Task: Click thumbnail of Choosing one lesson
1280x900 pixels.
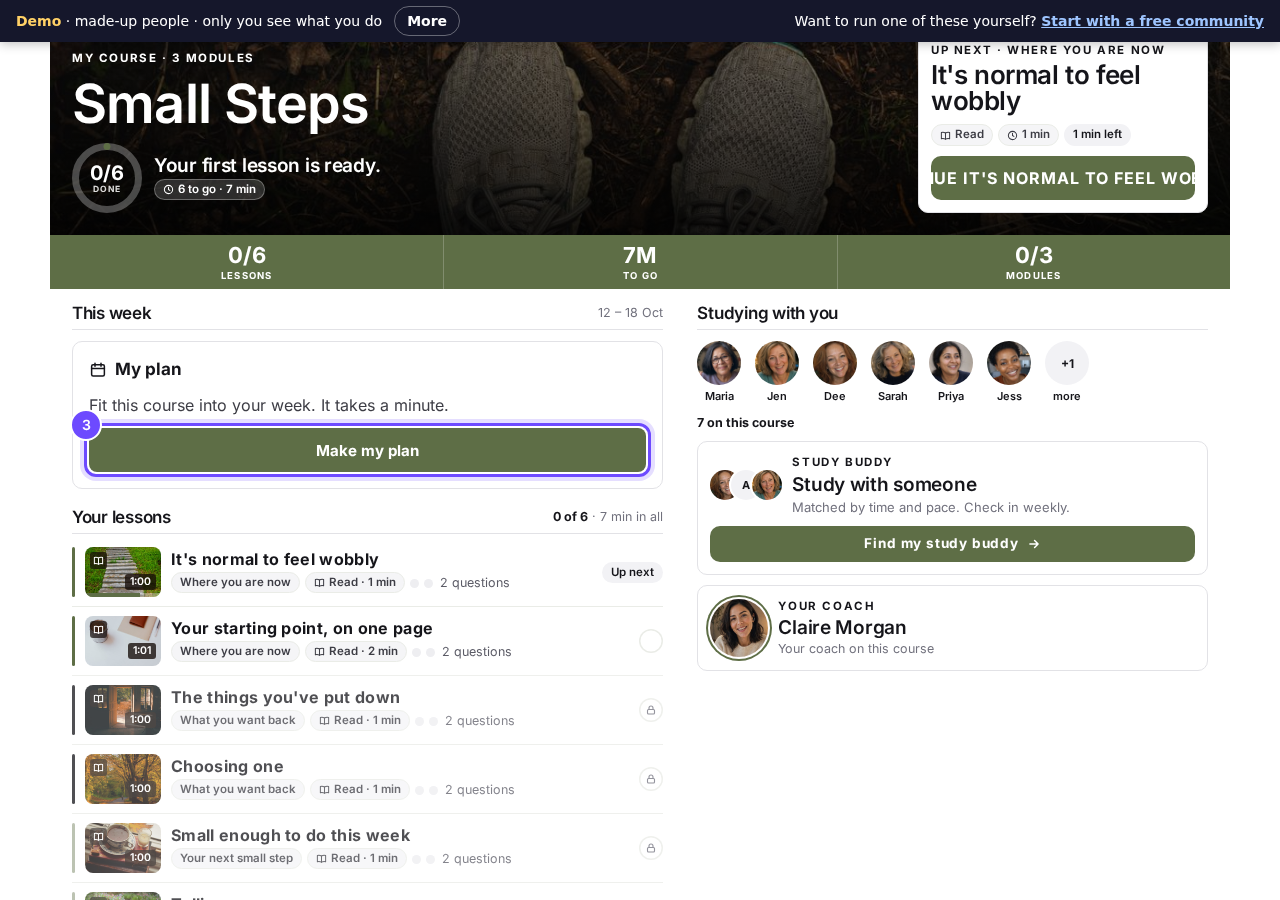Action: (x=123, y=779)
